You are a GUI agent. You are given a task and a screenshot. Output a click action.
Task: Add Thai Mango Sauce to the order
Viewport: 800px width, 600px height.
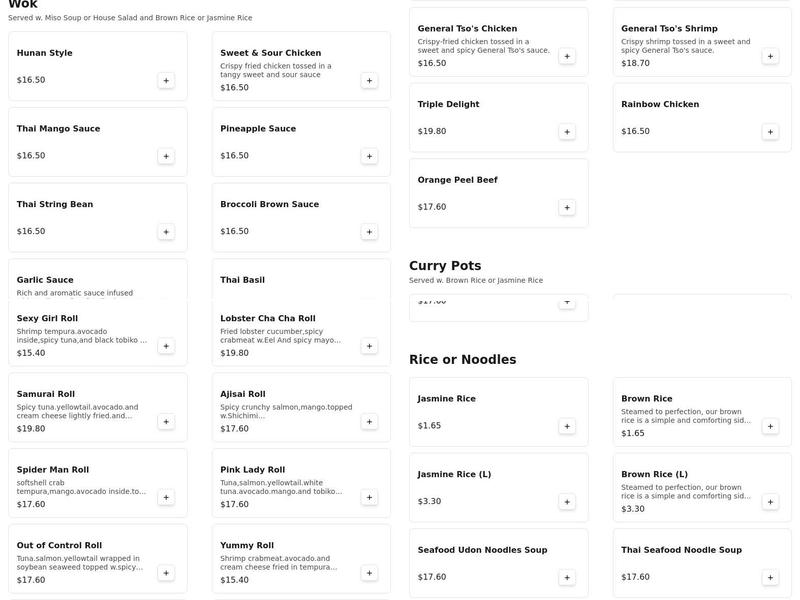[x=165, y=155]
